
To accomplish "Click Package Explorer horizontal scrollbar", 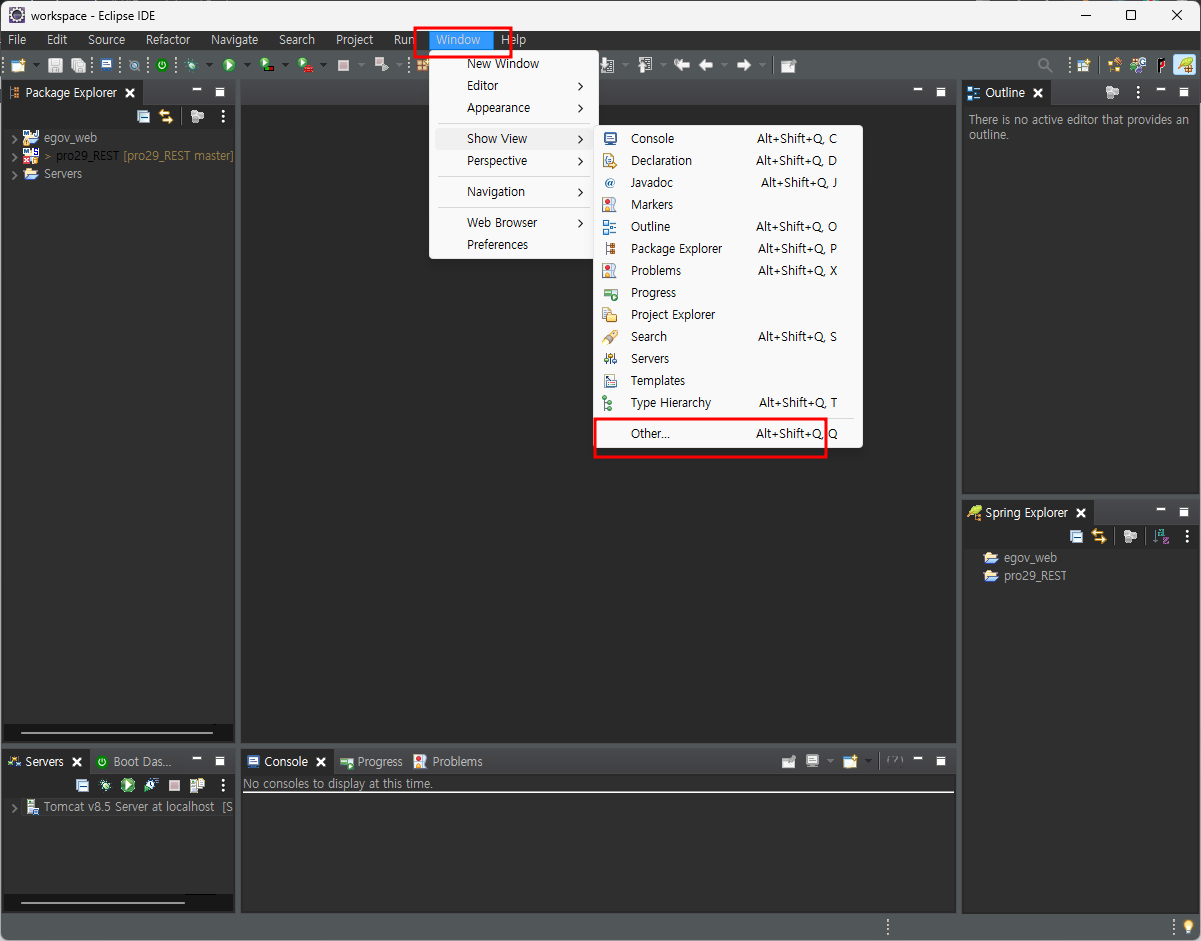I will [x=118, y=733].
